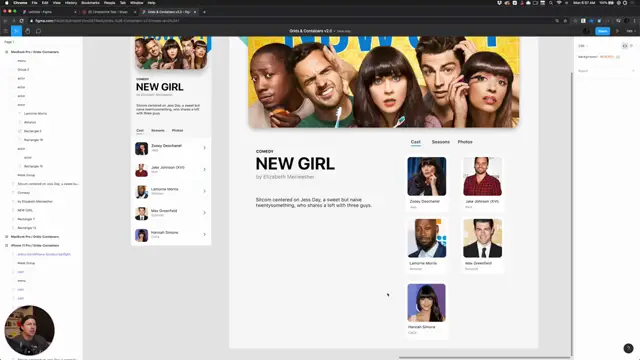Click Spotlight search icon in menu bar
Viewport: 640px width, 360px height.
coord(551,3)
